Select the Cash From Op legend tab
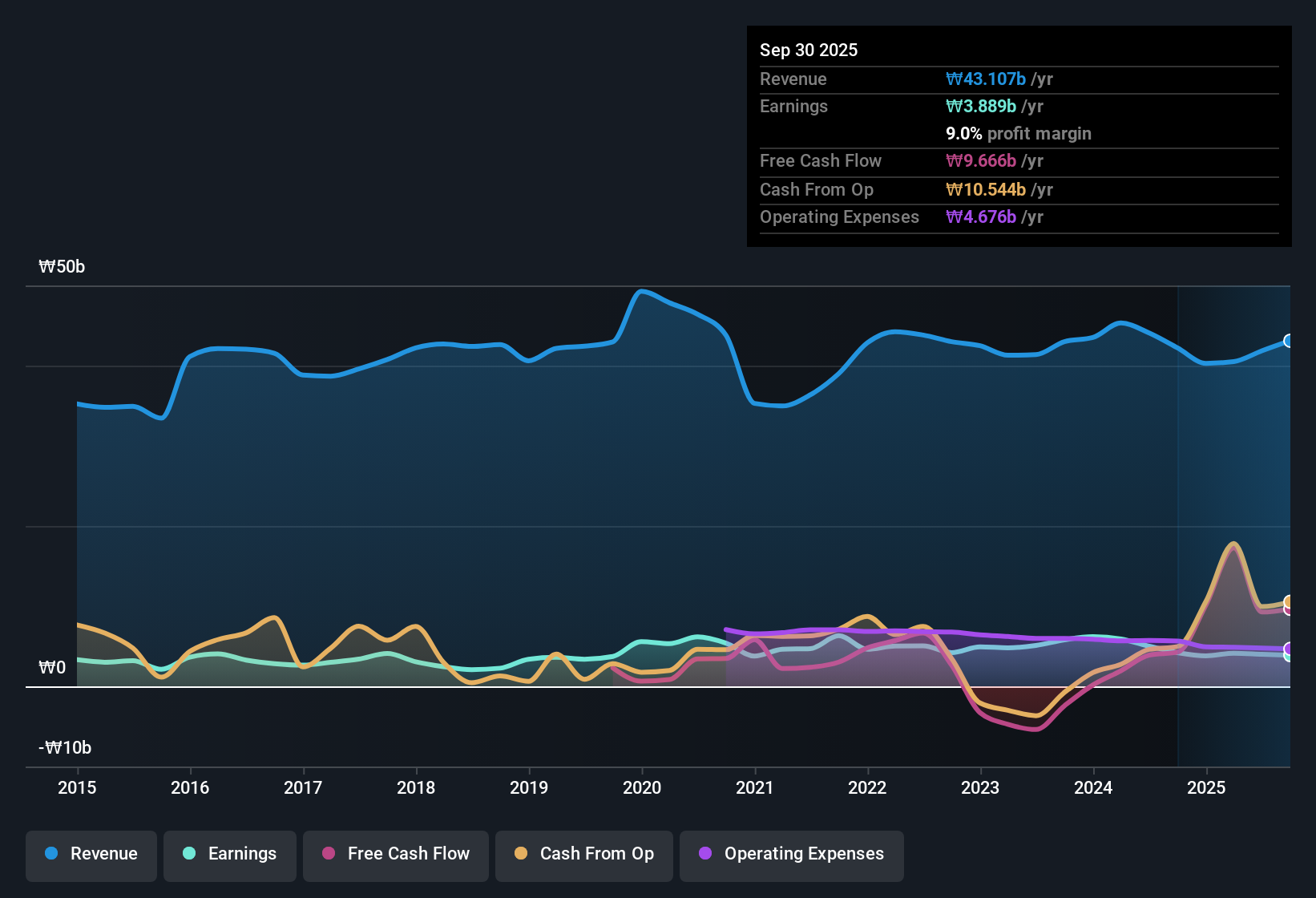The width and height of the screenshot is (1316, 898). pyautogui.click(x=583, y=854)
